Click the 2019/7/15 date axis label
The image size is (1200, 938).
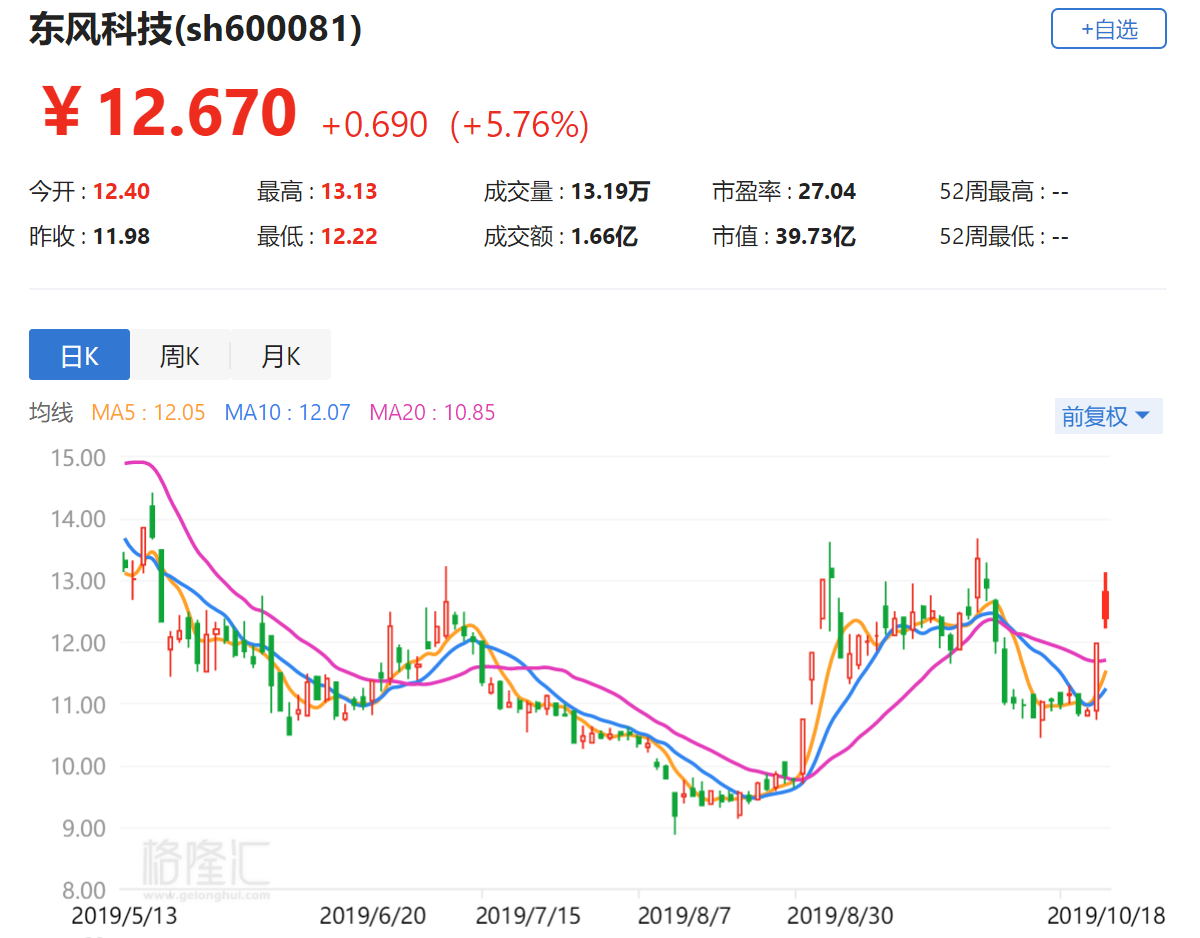click(x=529, y=915)
